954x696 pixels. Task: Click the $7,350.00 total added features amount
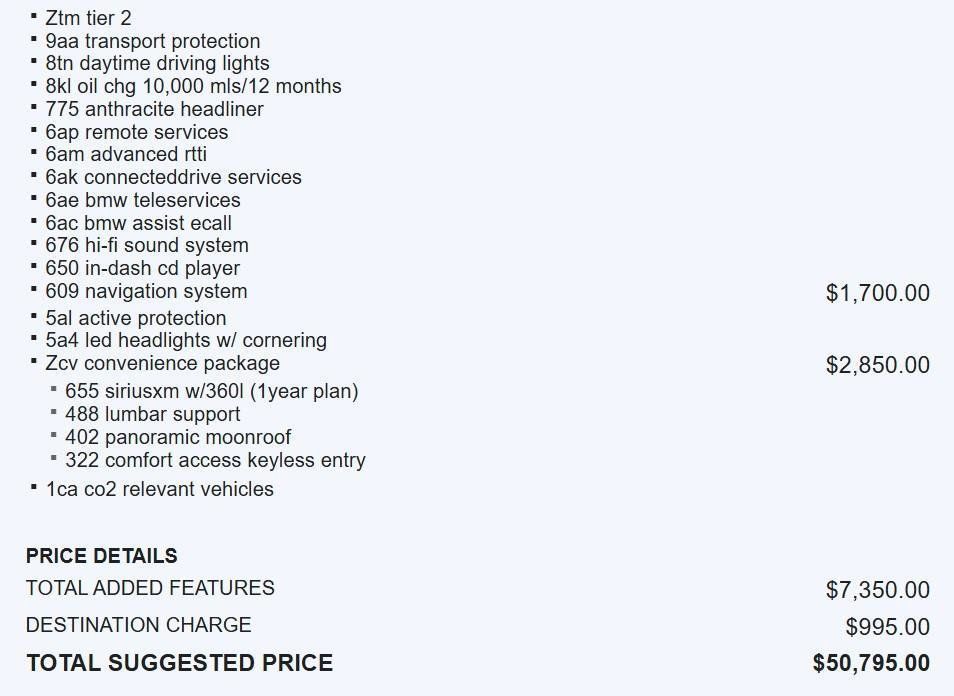coord(877,590)
